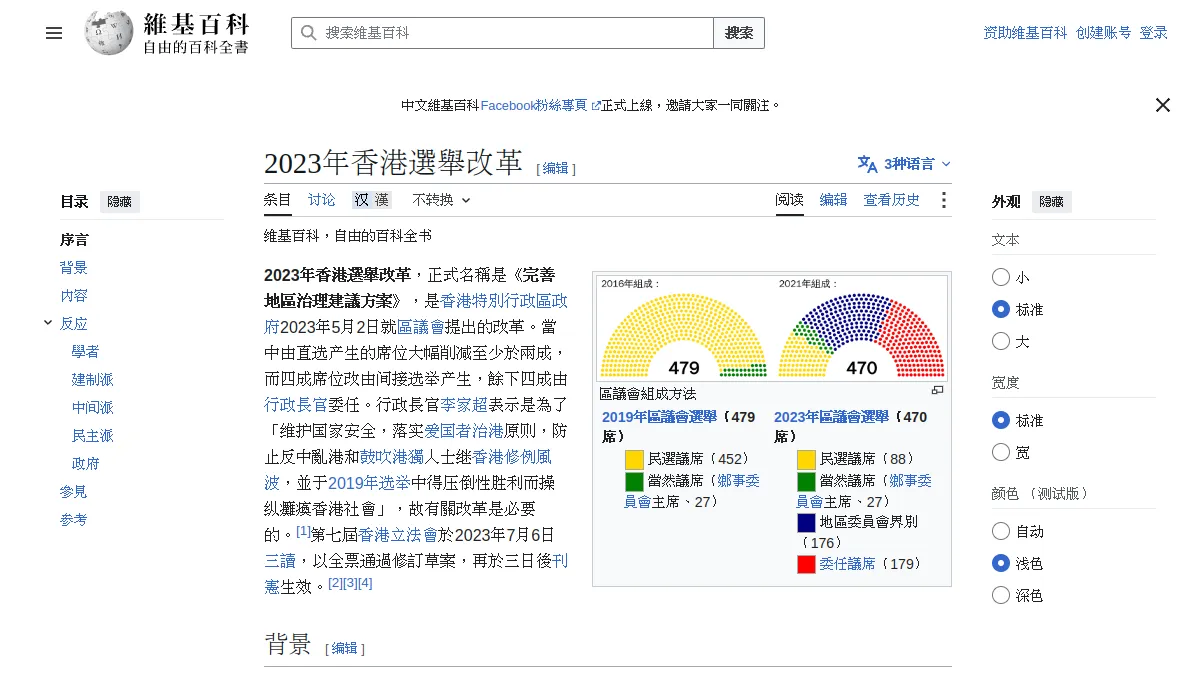Select the 小 text size option
The height and width of the screenshot is (675, 1200).
[x=1001, y=277]
